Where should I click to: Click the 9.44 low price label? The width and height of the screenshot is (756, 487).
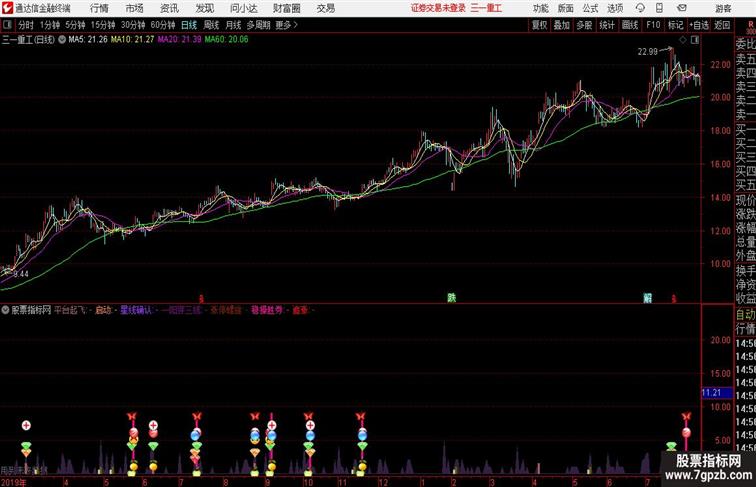pos(21,274)
